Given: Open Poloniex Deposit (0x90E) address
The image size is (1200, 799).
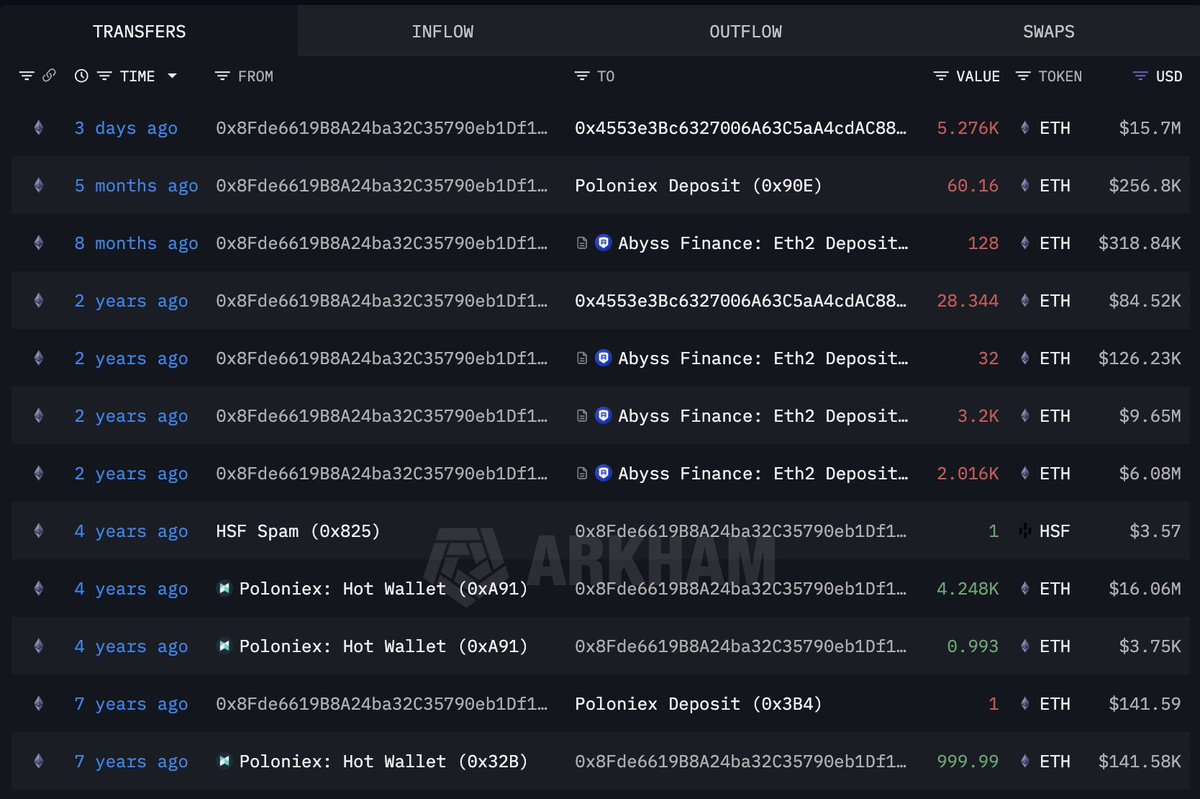Looking at the screenshot, I should point(698,186).
